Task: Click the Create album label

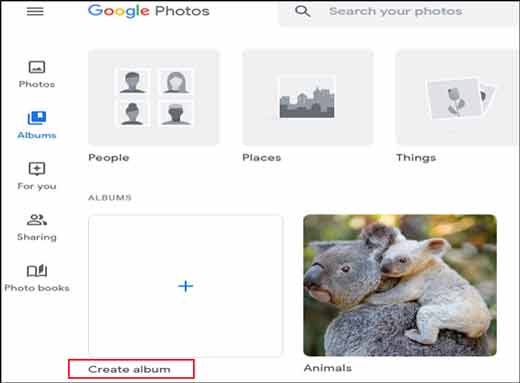Action: [129, 369]
